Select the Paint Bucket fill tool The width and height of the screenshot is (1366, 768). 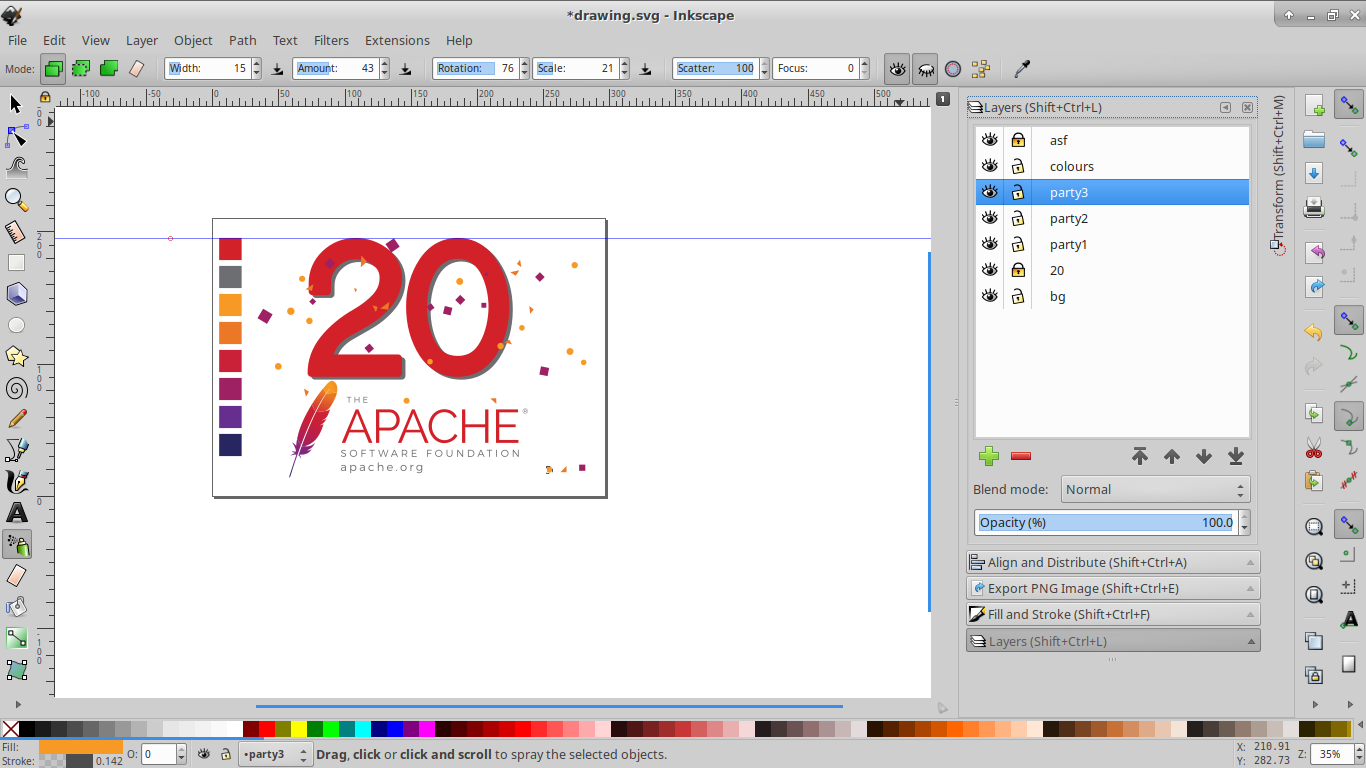16,607
